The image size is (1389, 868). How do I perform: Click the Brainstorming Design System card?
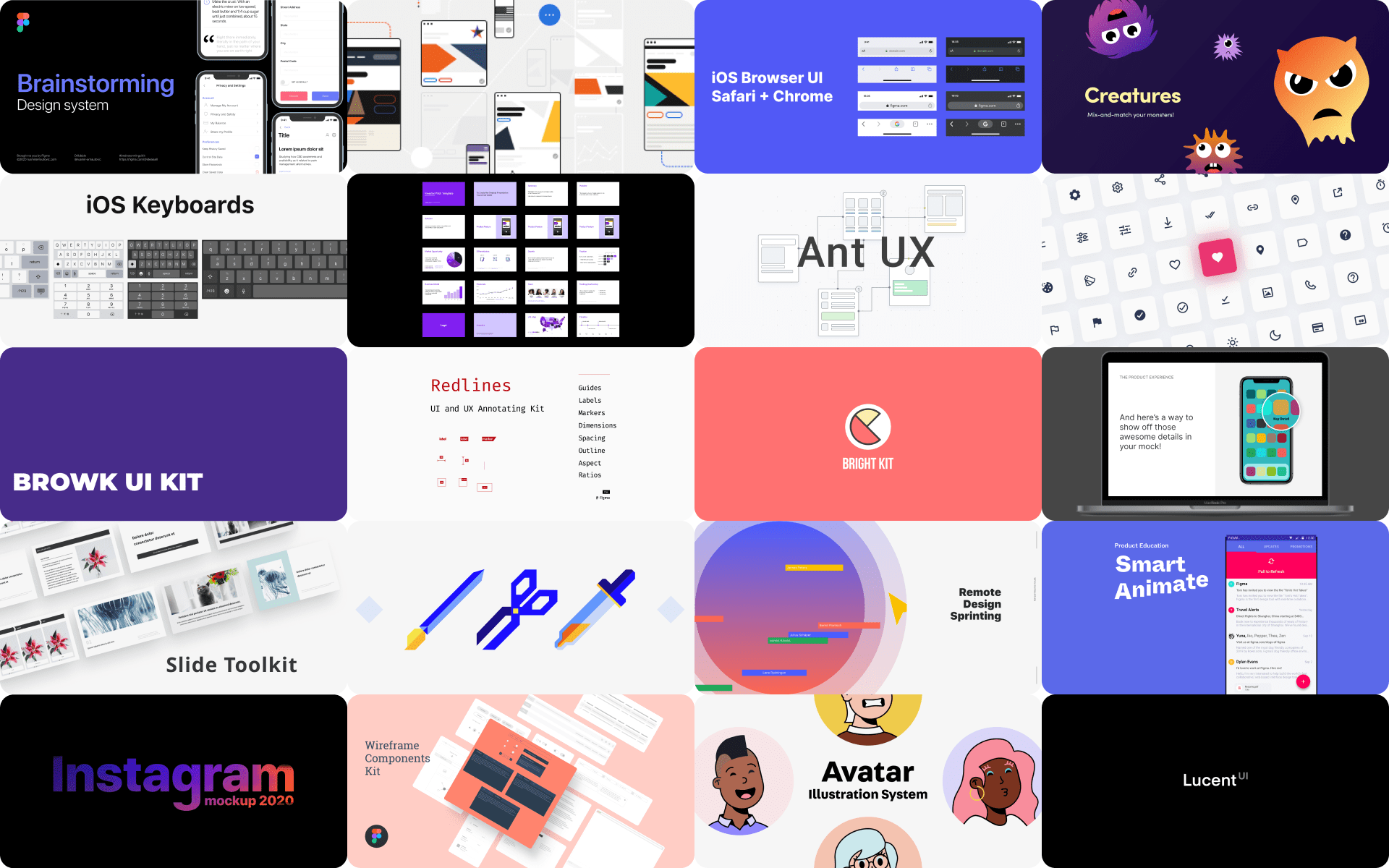pyautogui.click(x=174, y=87)
